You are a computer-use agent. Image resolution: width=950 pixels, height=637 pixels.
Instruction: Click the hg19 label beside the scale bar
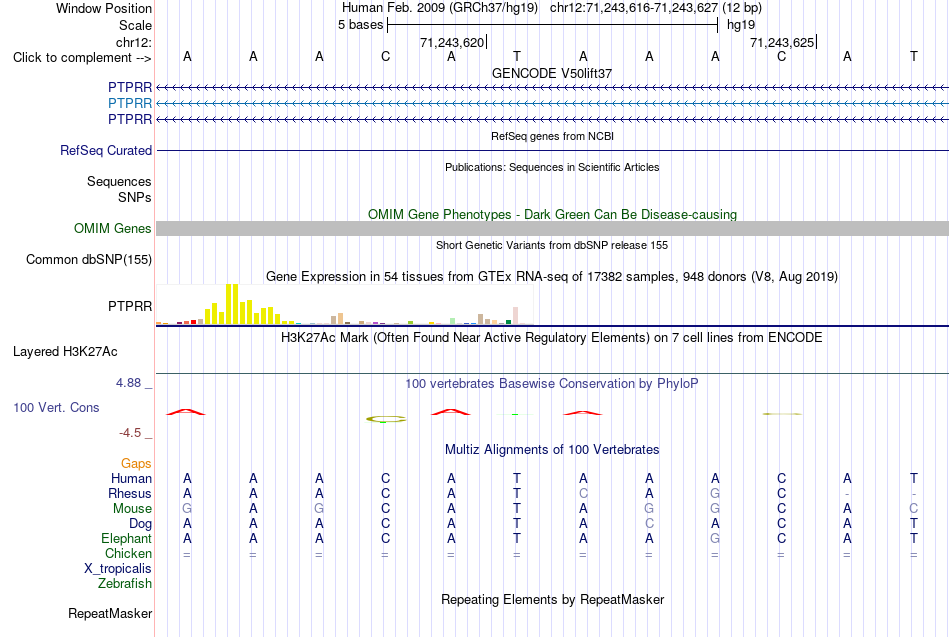coord(741,25)
